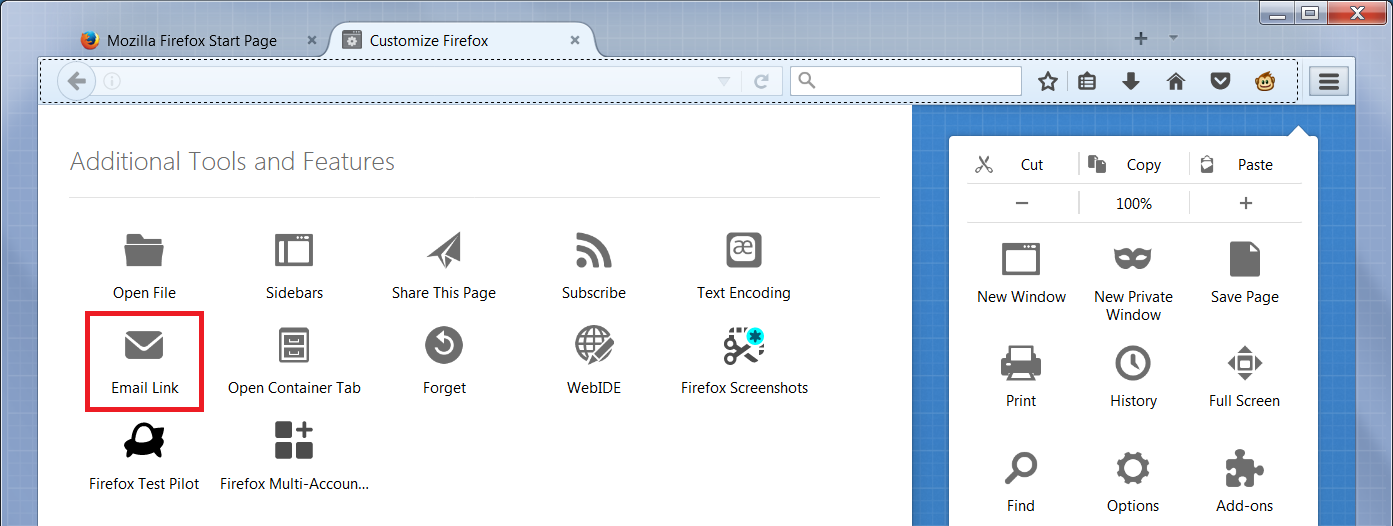Click the Full Screen icon

click(1244, 362)
